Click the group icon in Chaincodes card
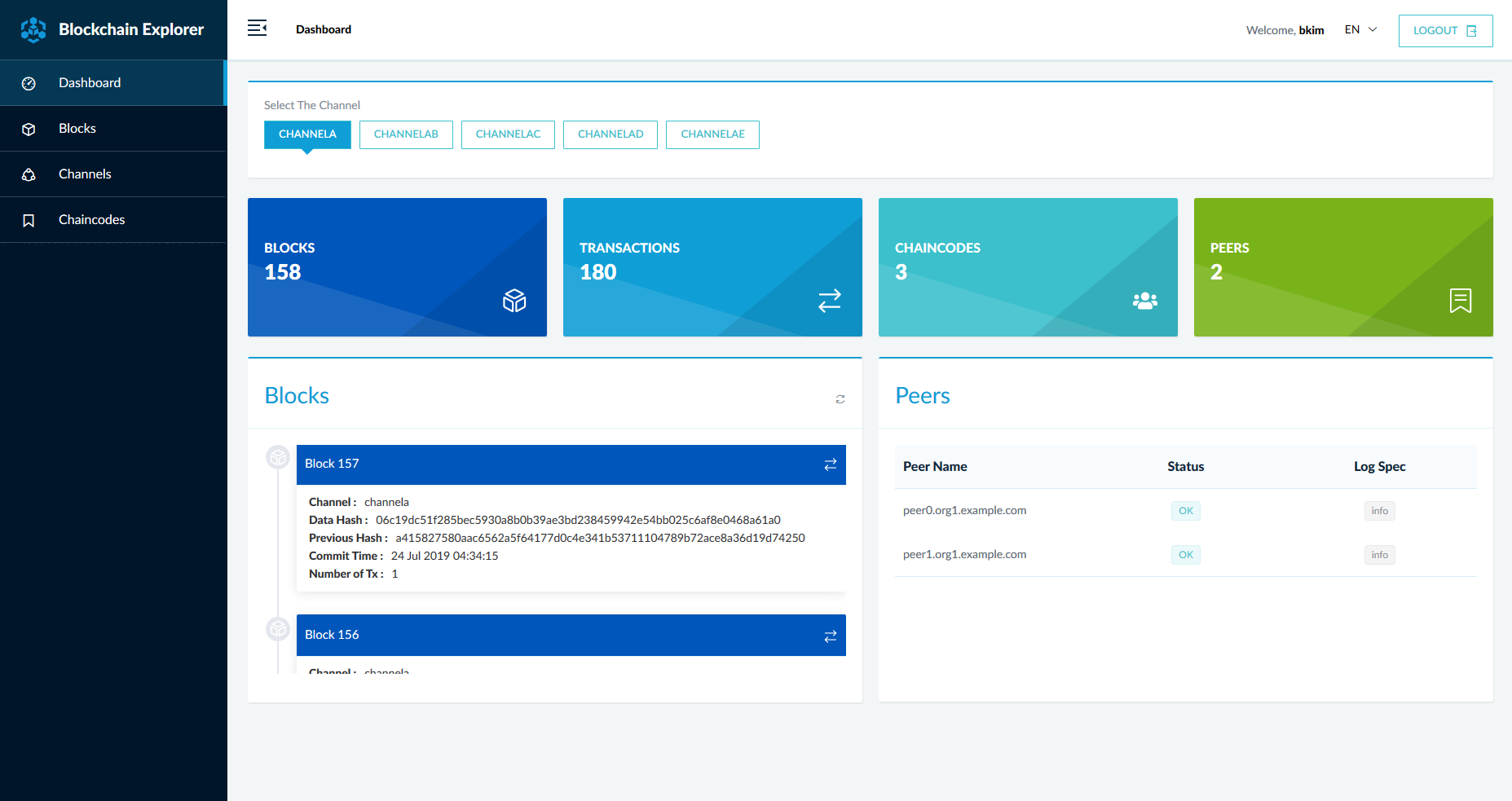 pyautogui.click(x=1144, y=301)
